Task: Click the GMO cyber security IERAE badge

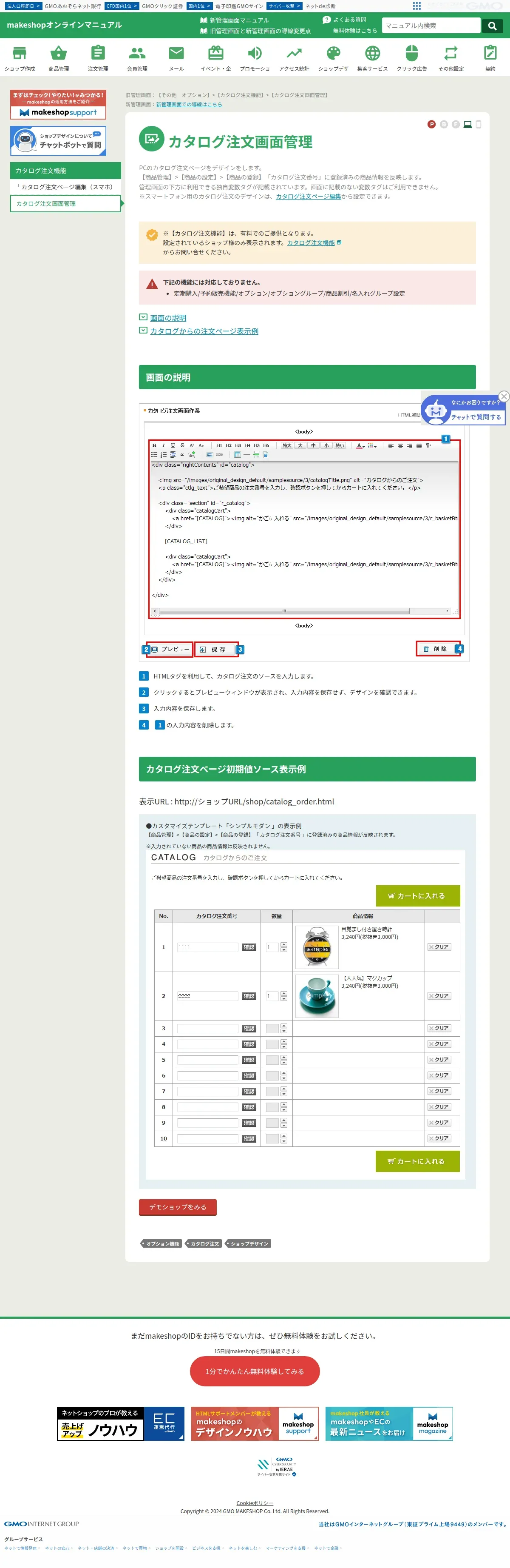Action: [277, 1467]
